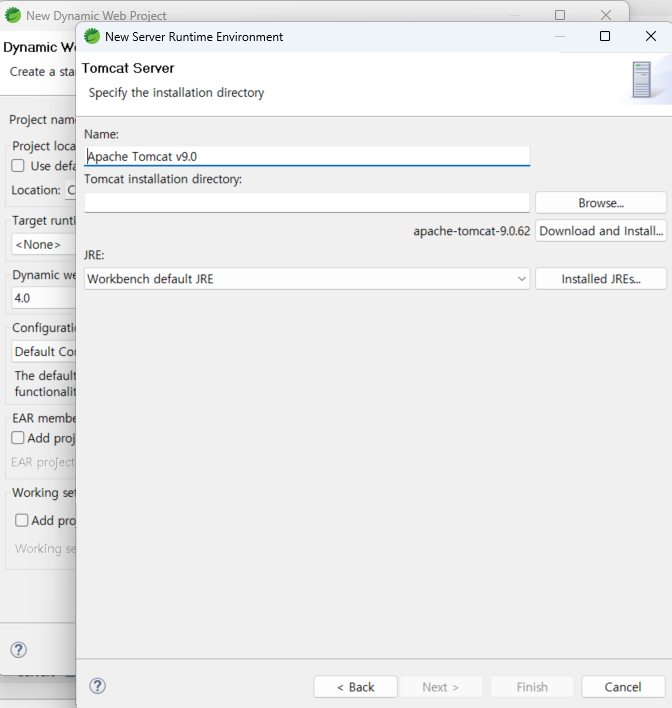Click the Tomcat installation directory field
This screenshot has height=708, width=672.
pyautogui.click(x=307, y=203)
